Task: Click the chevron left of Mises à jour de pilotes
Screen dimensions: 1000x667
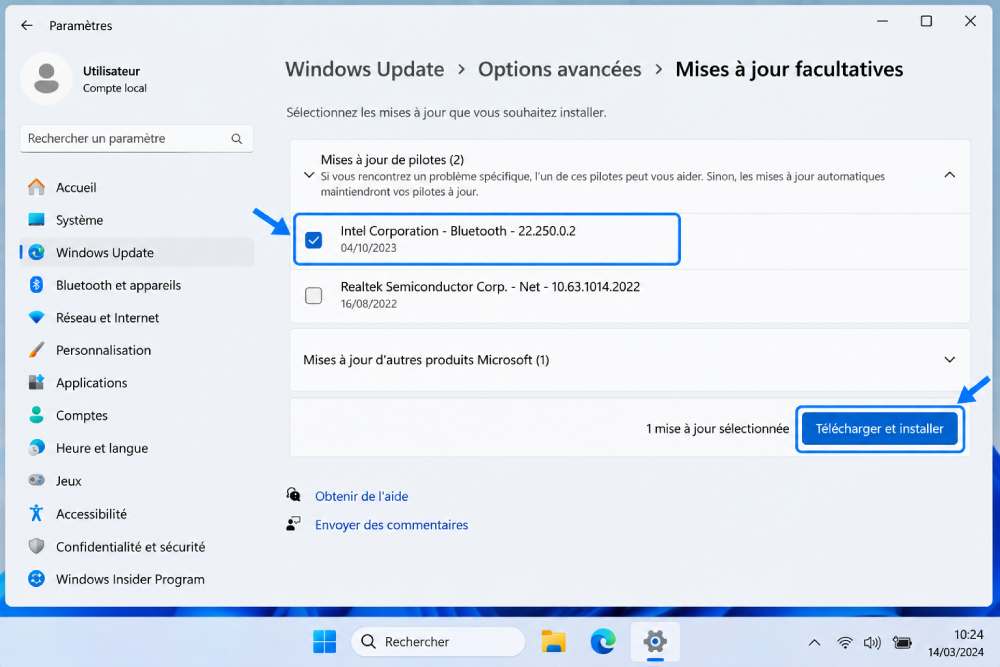Action: pyautogui.click(x=309, y=175)
